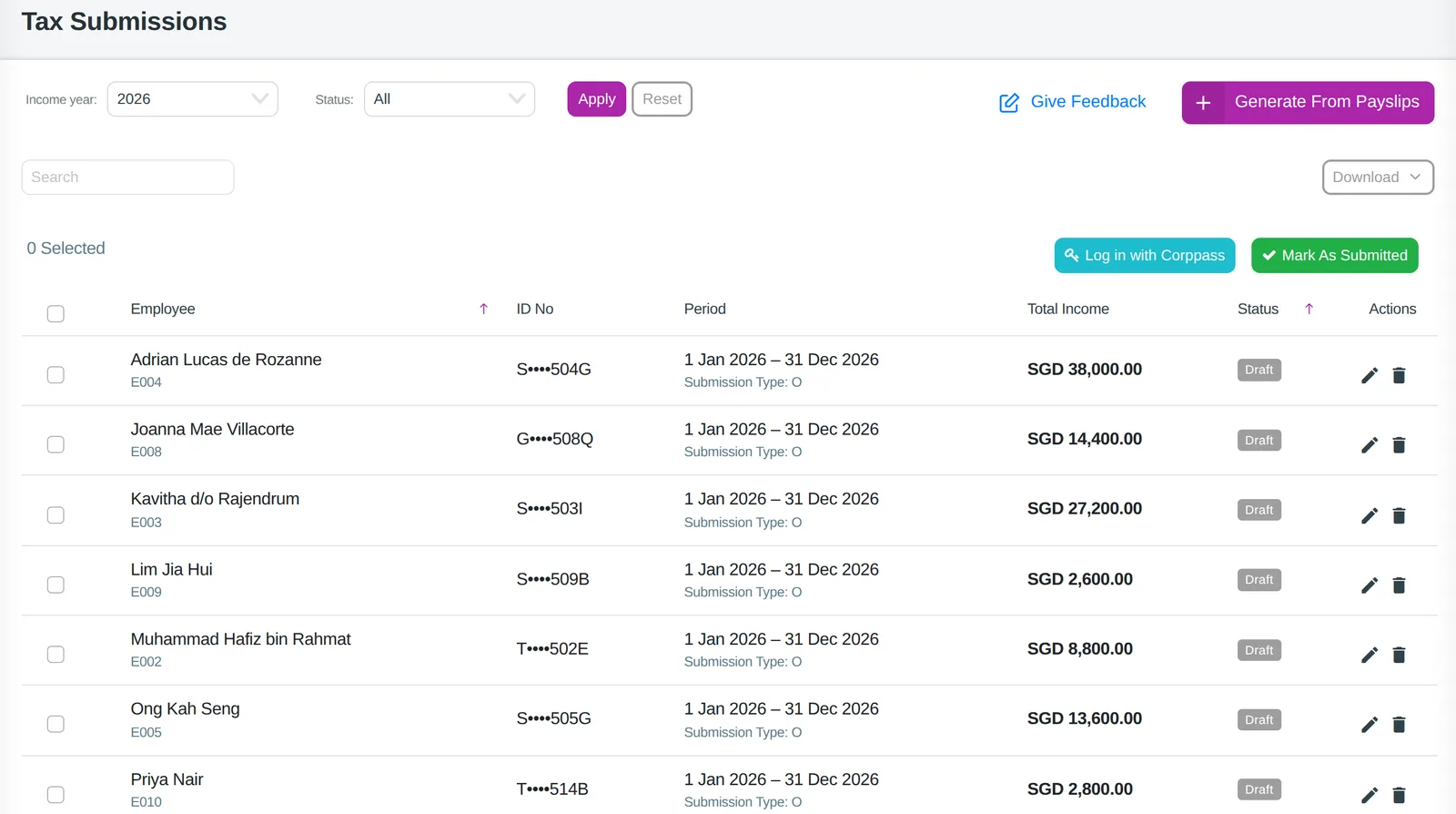The height and width of the screenshot is (814, 1456).
Task: Click Generate From Payslips
Action: pos(1308,103)
